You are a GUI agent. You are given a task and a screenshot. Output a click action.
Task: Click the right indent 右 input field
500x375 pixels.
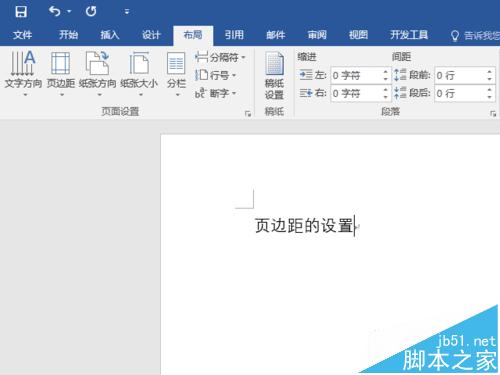[x=356, y=93]
